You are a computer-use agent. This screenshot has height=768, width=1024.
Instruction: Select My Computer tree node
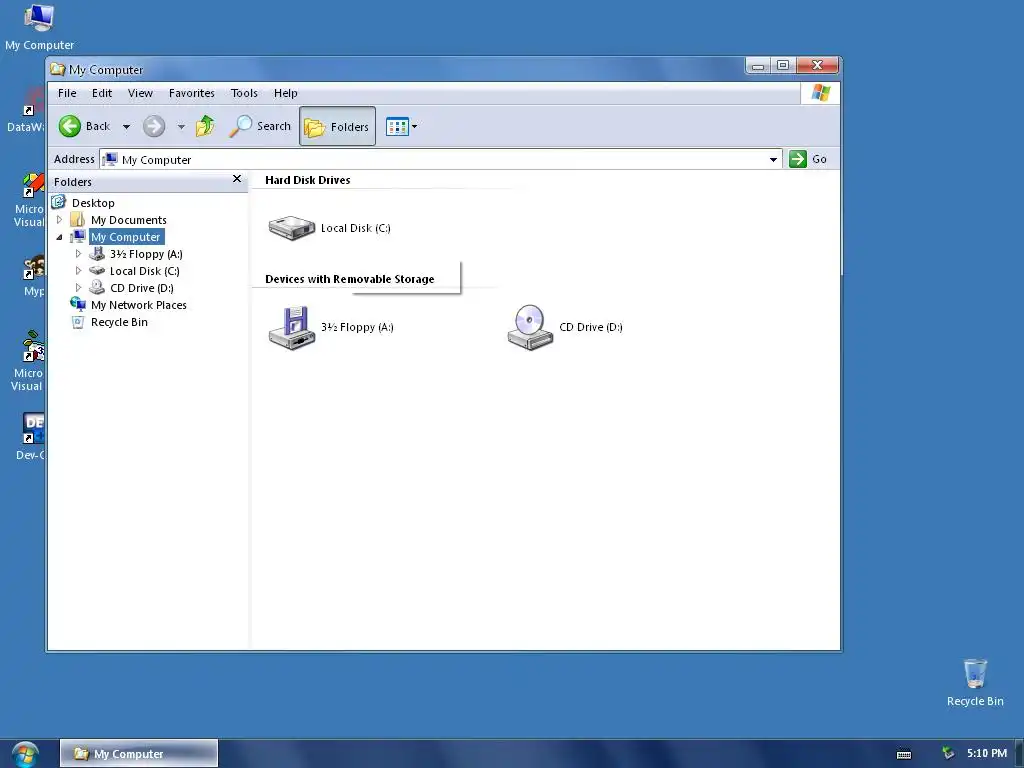coord(125,237)
